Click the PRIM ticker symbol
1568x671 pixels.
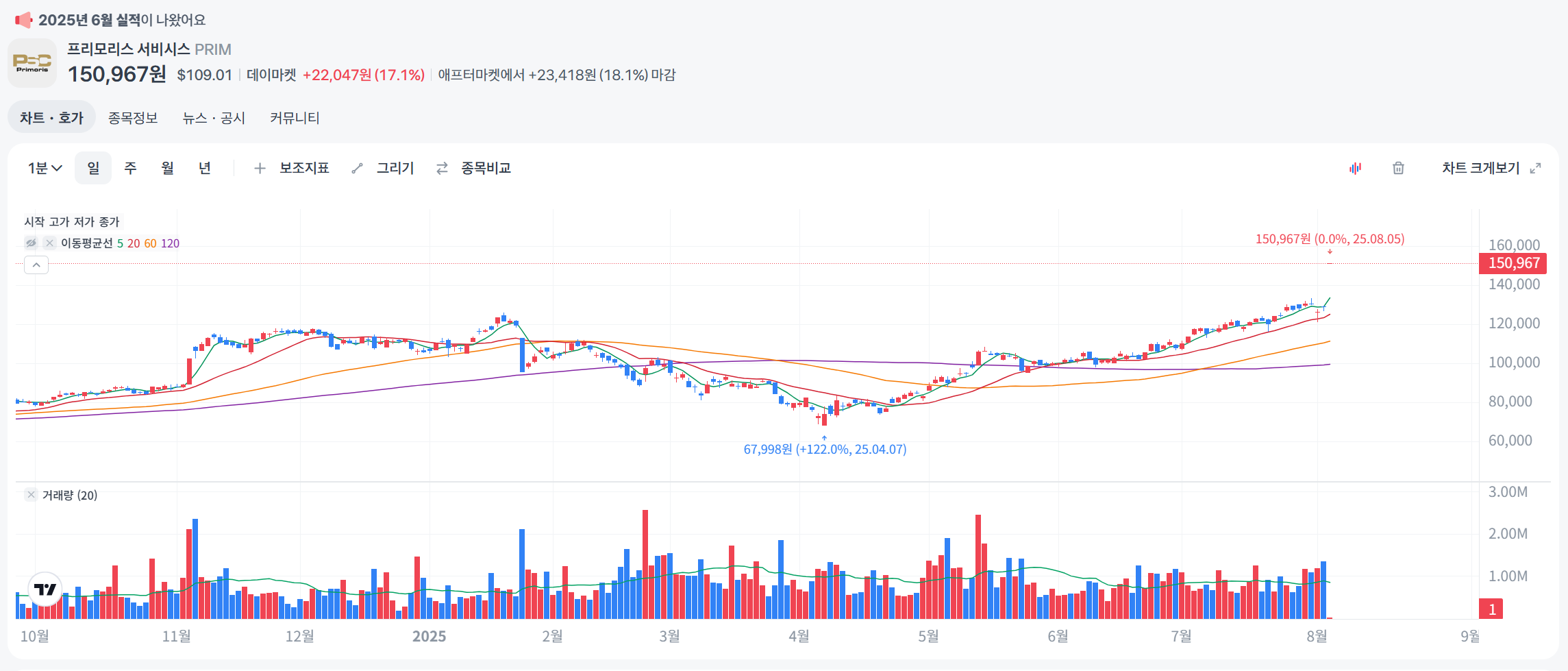pos(213,49)
